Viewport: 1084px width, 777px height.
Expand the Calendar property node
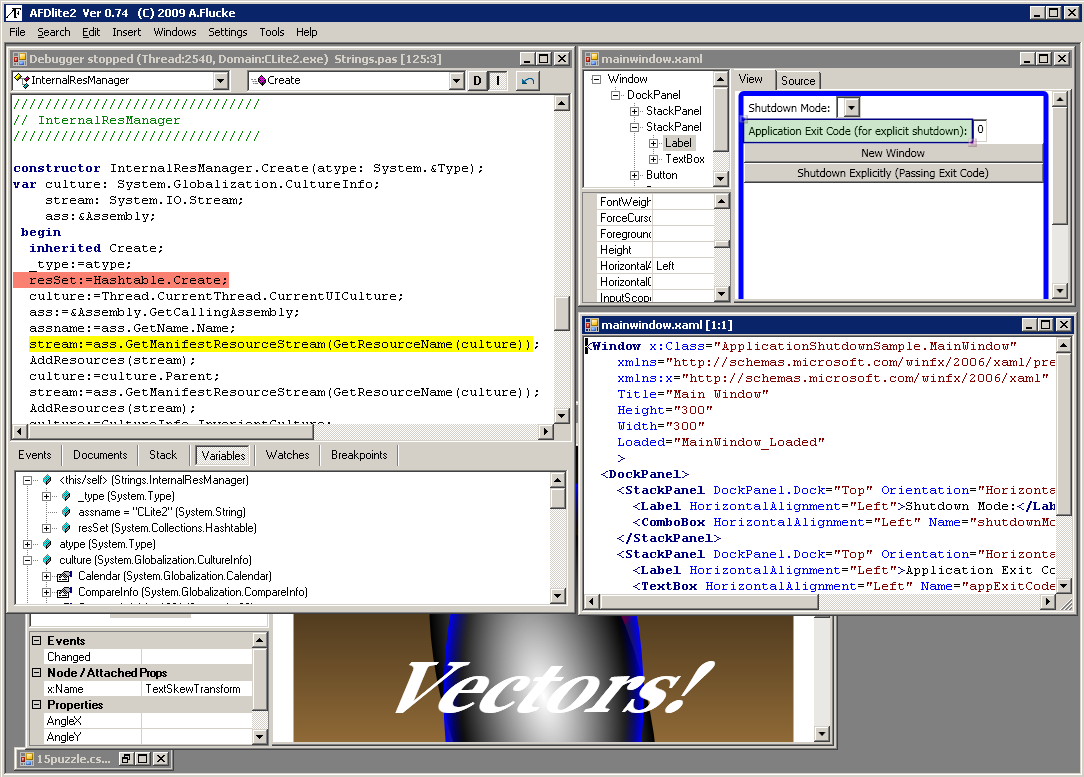pyautogui.click(x=46, y=576)
